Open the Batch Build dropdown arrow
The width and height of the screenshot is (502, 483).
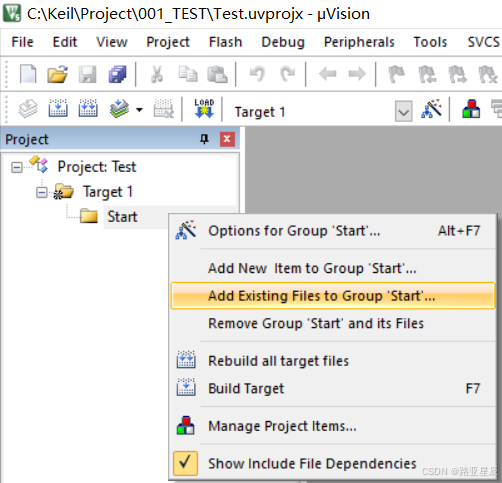(140, 109)
